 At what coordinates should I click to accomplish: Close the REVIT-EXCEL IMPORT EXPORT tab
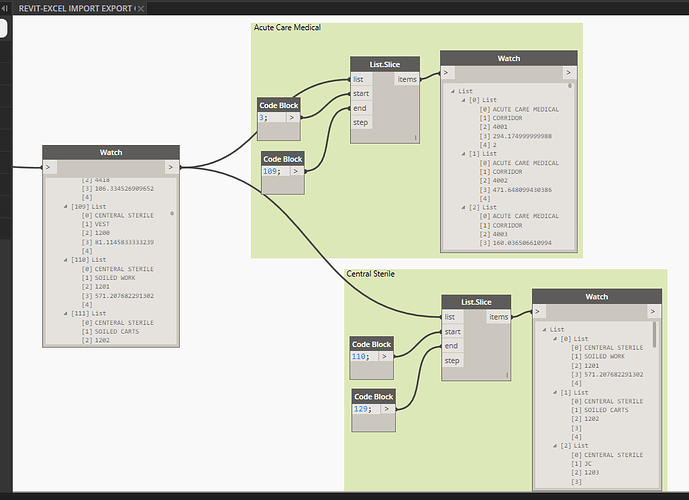tap(139, 8)
